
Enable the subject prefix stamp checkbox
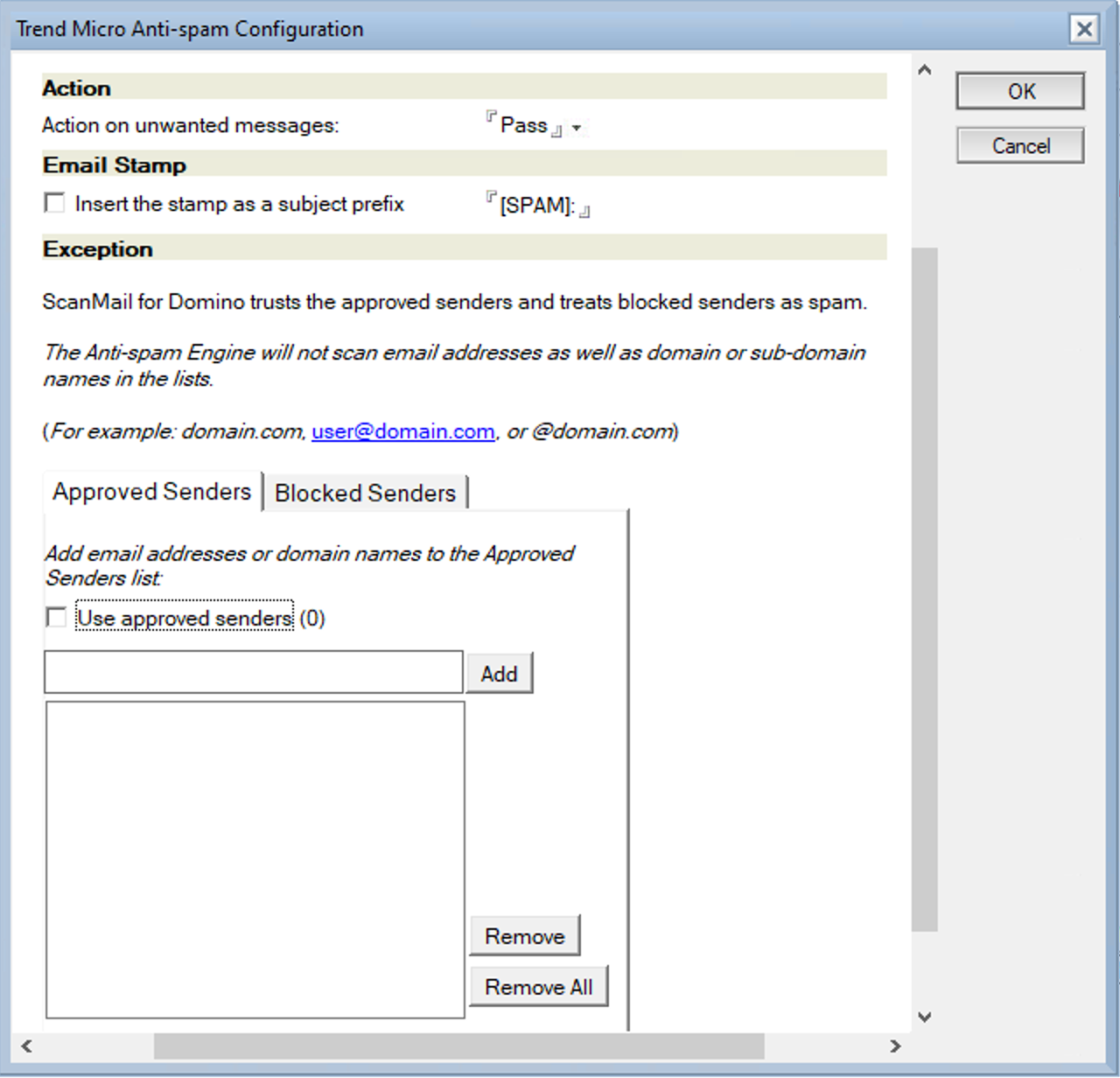tap(54, 202)
